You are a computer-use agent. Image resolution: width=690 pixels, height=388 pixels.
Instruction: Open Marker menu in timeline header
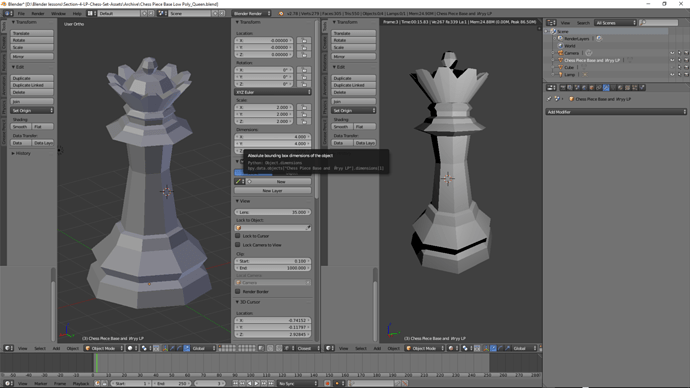(x=40, y=384)
